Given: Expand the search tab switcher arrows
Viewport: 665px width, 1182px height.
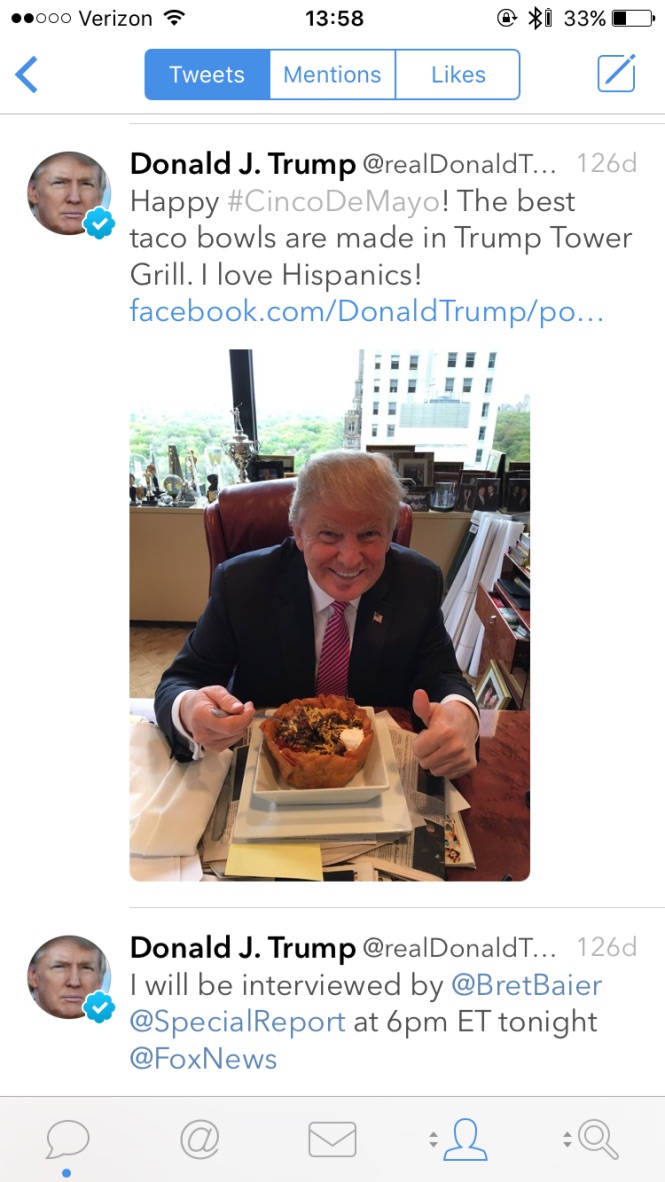Looking at the screenshot, I should tap(566, 1139).
